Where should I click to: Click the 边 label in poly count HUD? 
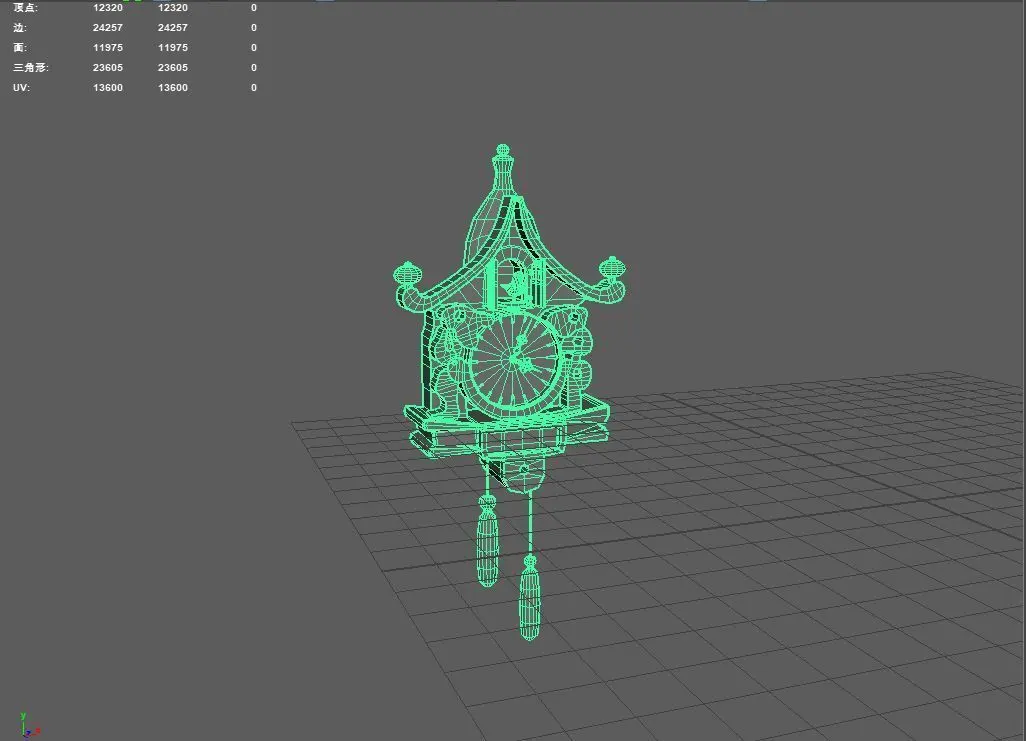click(20, 27)
